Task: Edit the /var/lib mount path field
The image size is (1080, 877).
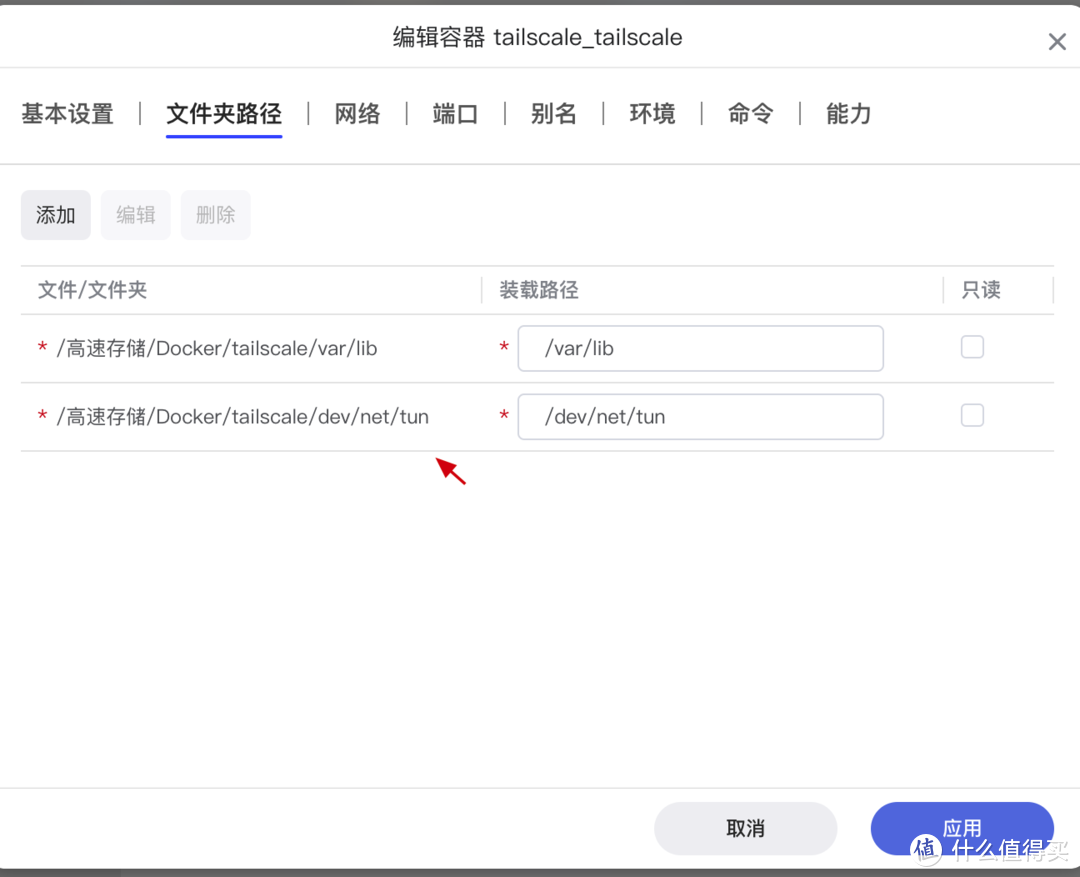Action: [x=700, y=349]
